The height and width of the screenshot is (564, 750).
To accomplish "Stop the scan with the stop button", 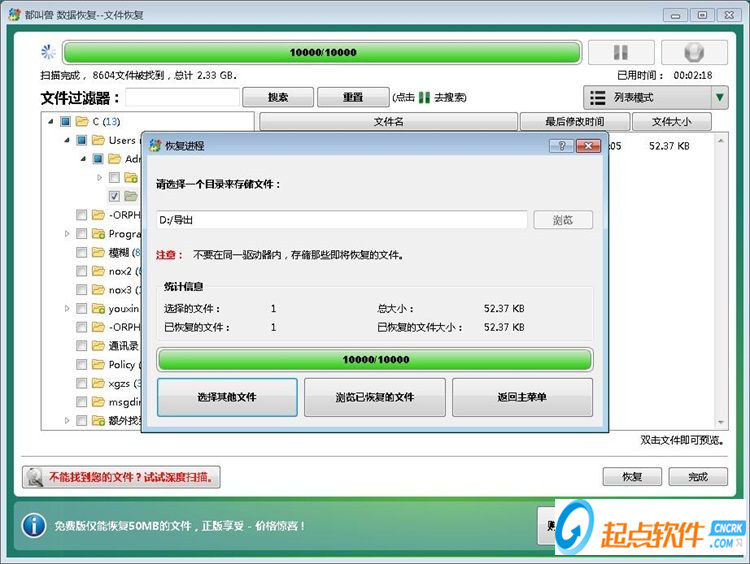I will [694, 52].
